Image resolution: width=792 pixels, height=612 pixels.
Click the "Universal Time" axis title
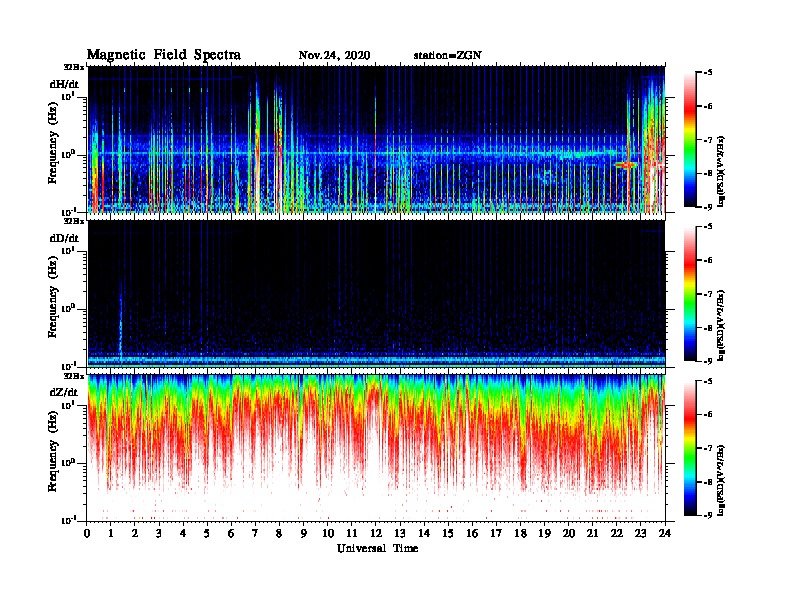(x=377, y=548)
